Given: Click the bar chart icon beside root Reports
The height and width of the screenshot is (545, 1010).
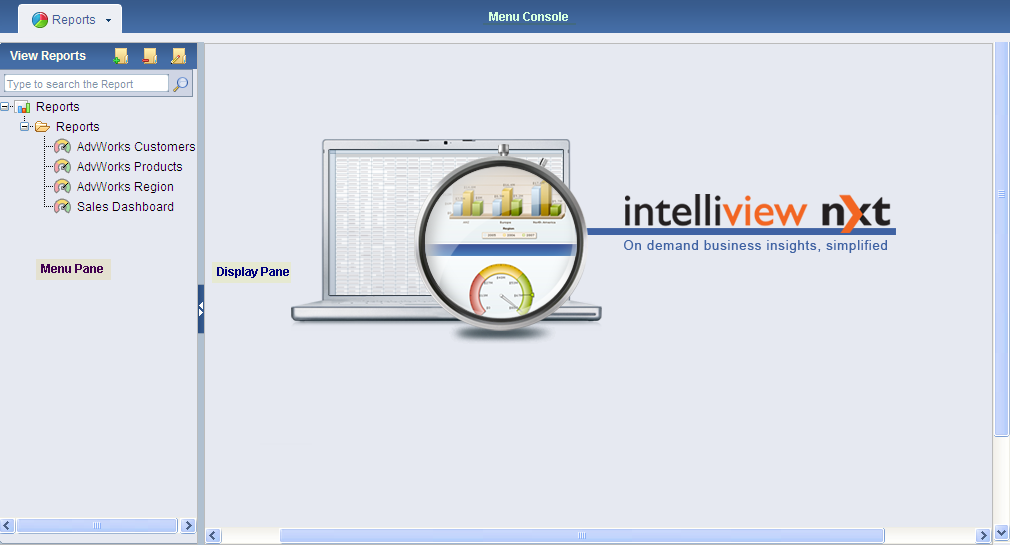Looking at the screenshot, I should pos(24,107).
